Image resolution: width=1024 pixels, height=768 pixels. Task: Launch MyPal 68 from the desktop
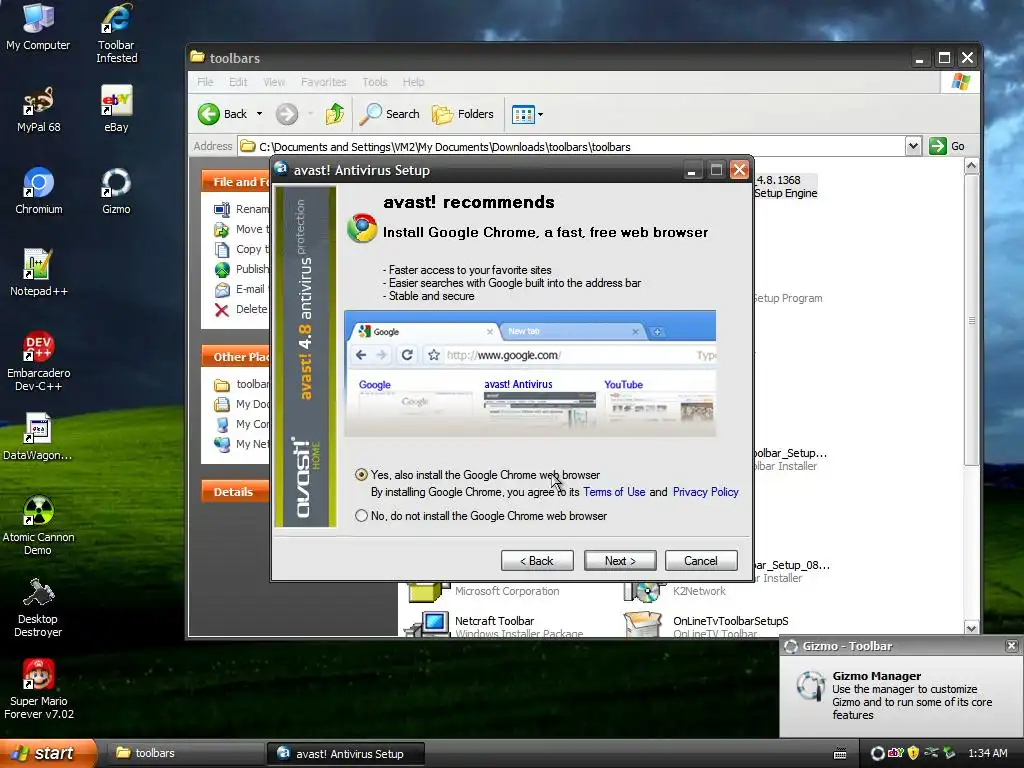(x=38, y=108)
